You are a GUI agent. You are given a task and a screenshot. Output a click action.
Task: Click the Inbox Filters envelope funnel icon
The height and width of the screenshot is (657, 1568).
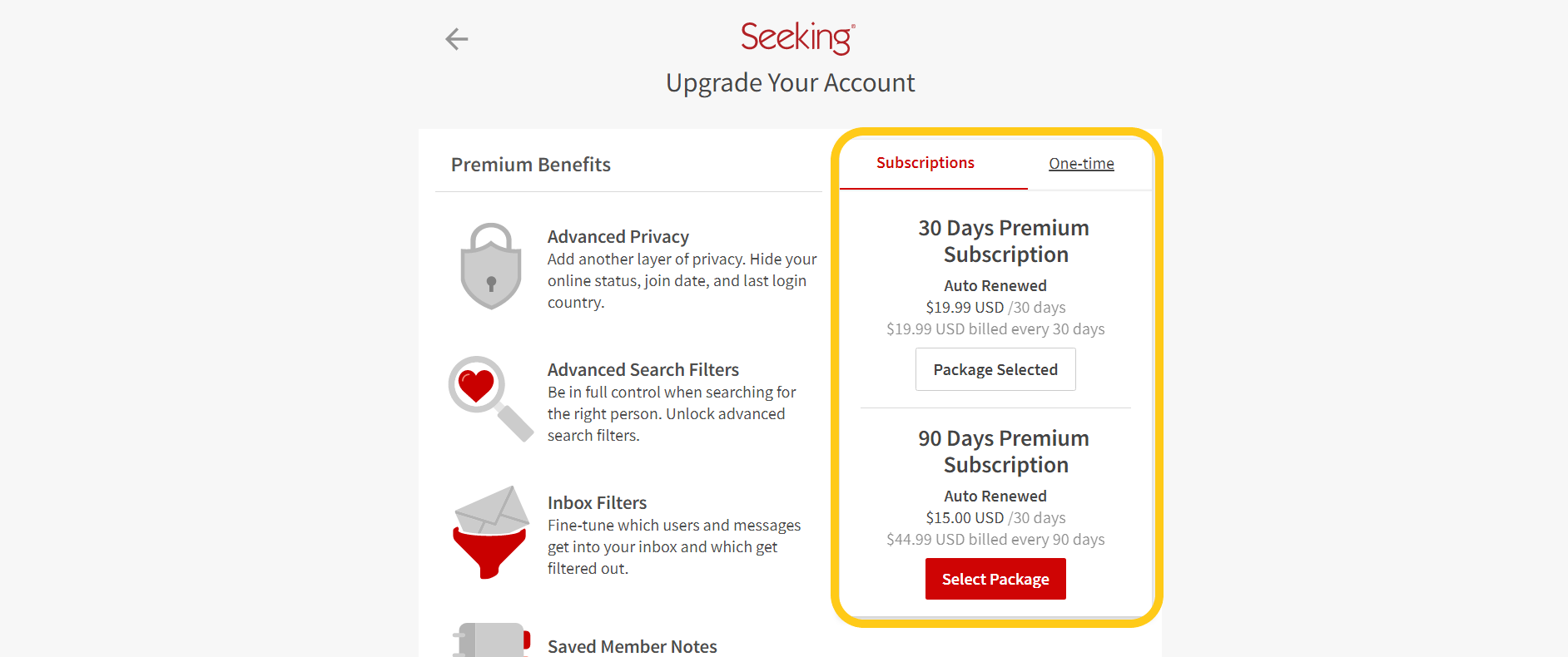(491, 532)
